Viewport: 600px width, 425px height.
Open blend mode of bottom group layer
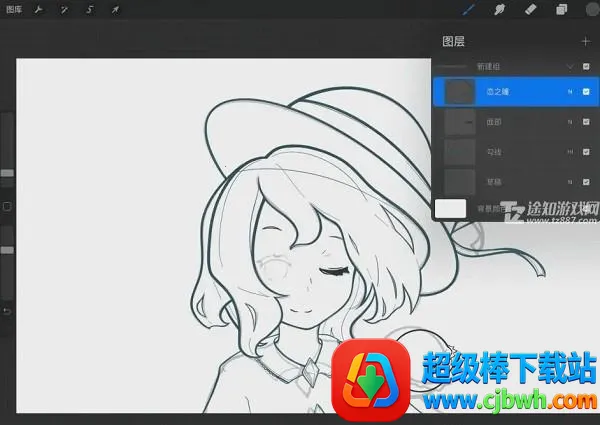(570, 182)
